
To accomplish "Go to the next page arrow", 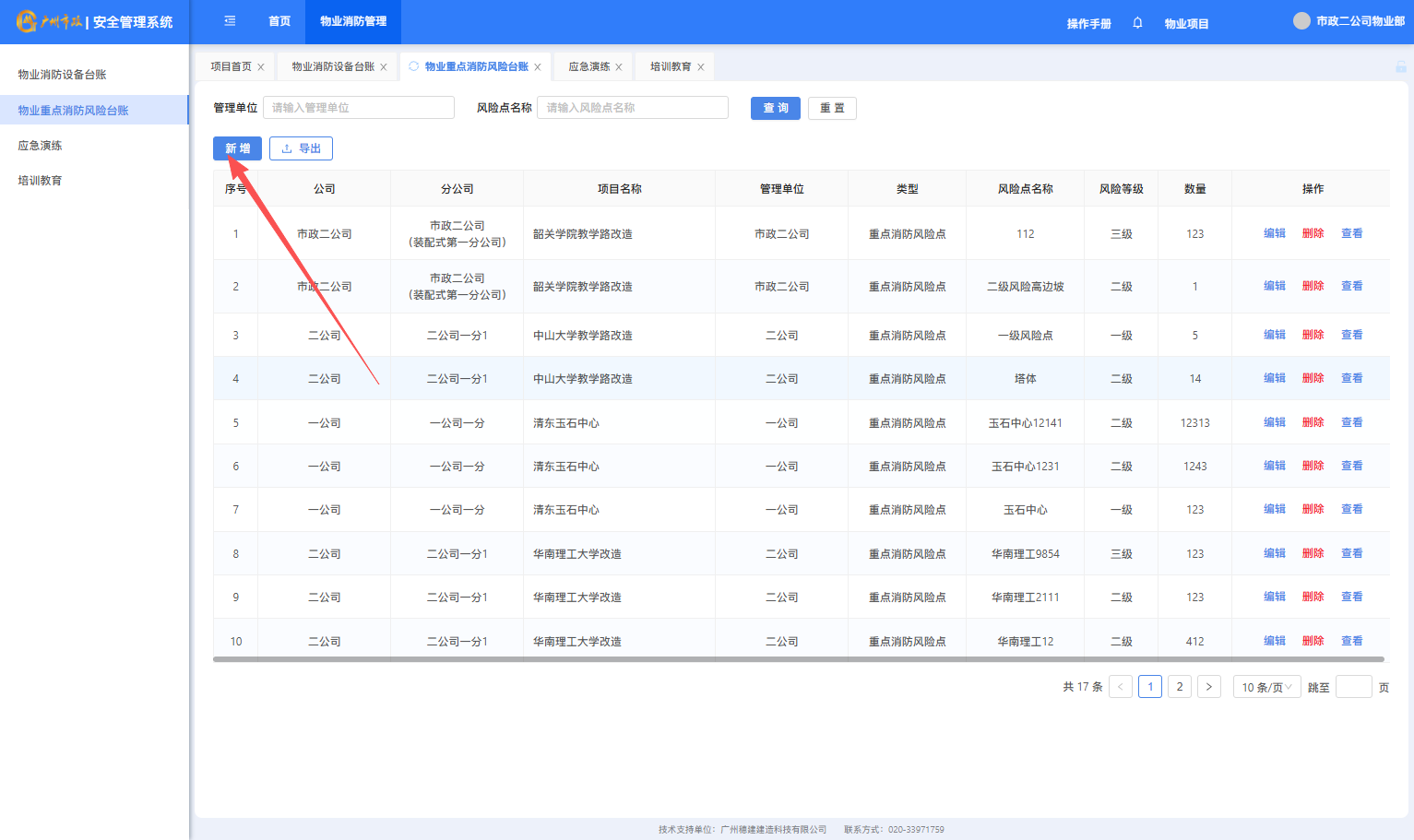I will (1208, 687).
